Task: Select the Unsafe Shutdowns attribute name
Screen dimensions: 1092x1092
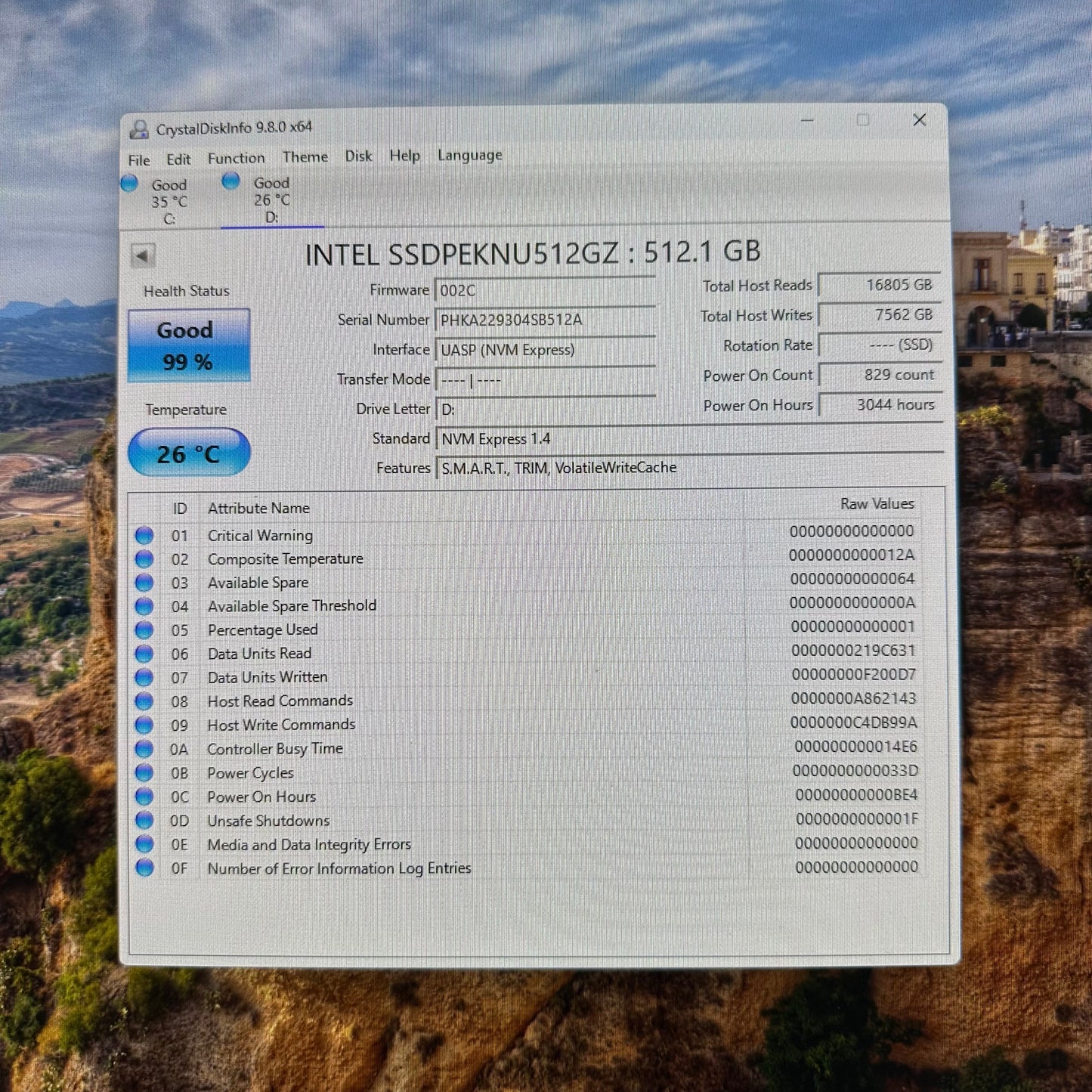Action: (x=268, y=820)
